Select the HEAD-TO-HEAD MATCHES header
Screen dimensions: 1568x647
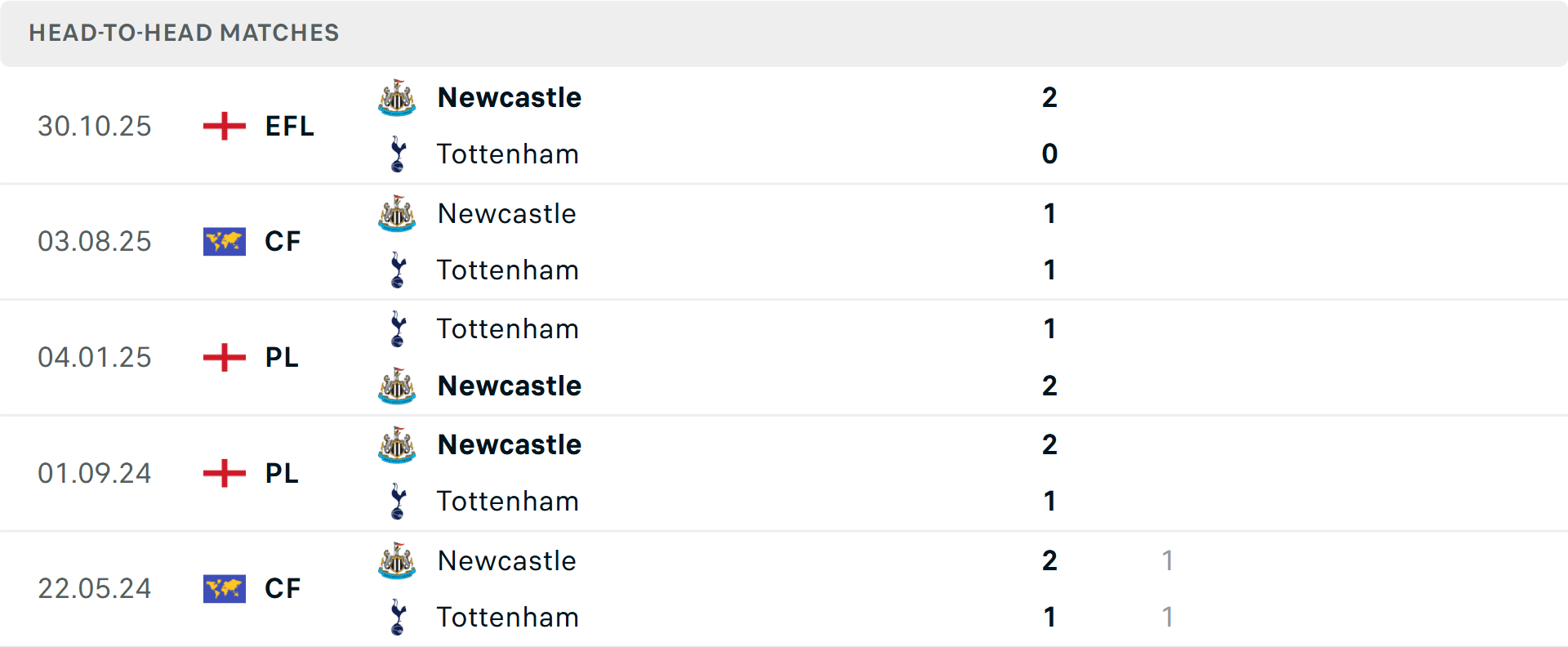click(x=184, y=33)
